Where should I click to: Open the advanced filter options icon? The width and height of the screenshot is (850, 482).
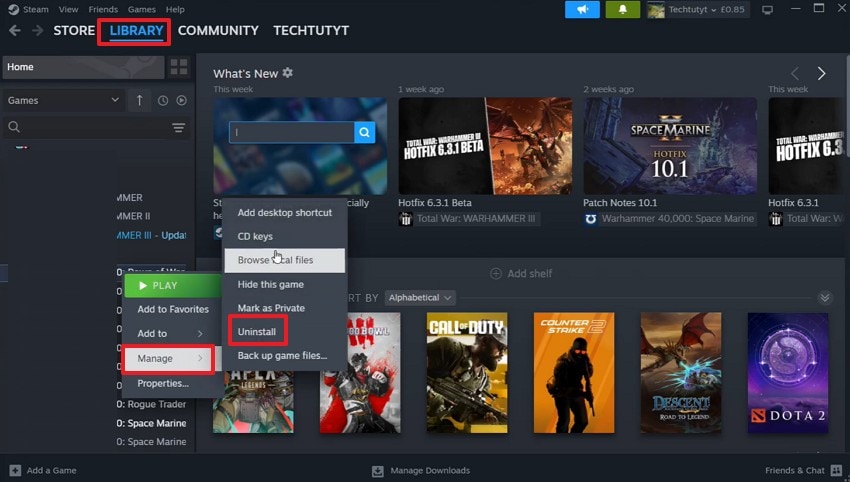178,128
